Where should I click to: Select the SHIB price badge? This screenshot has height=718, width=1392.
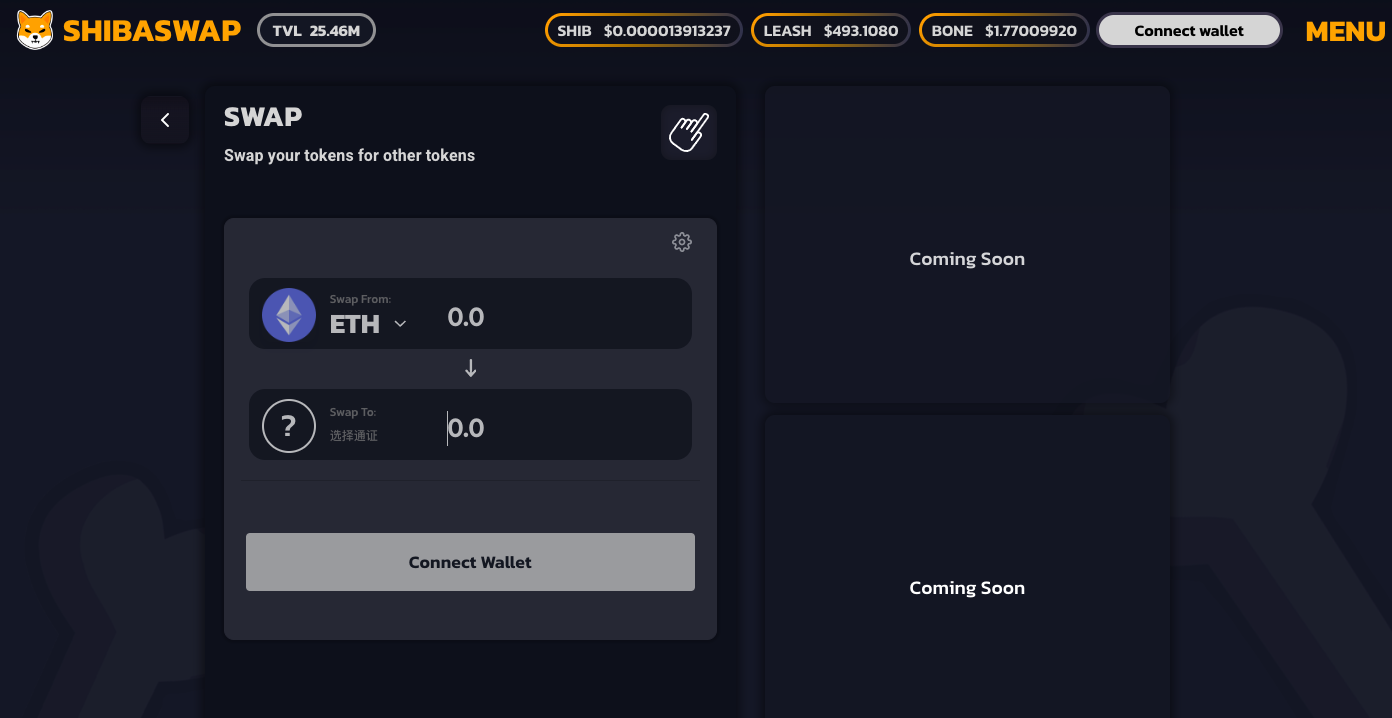click(x=643, y=31)
